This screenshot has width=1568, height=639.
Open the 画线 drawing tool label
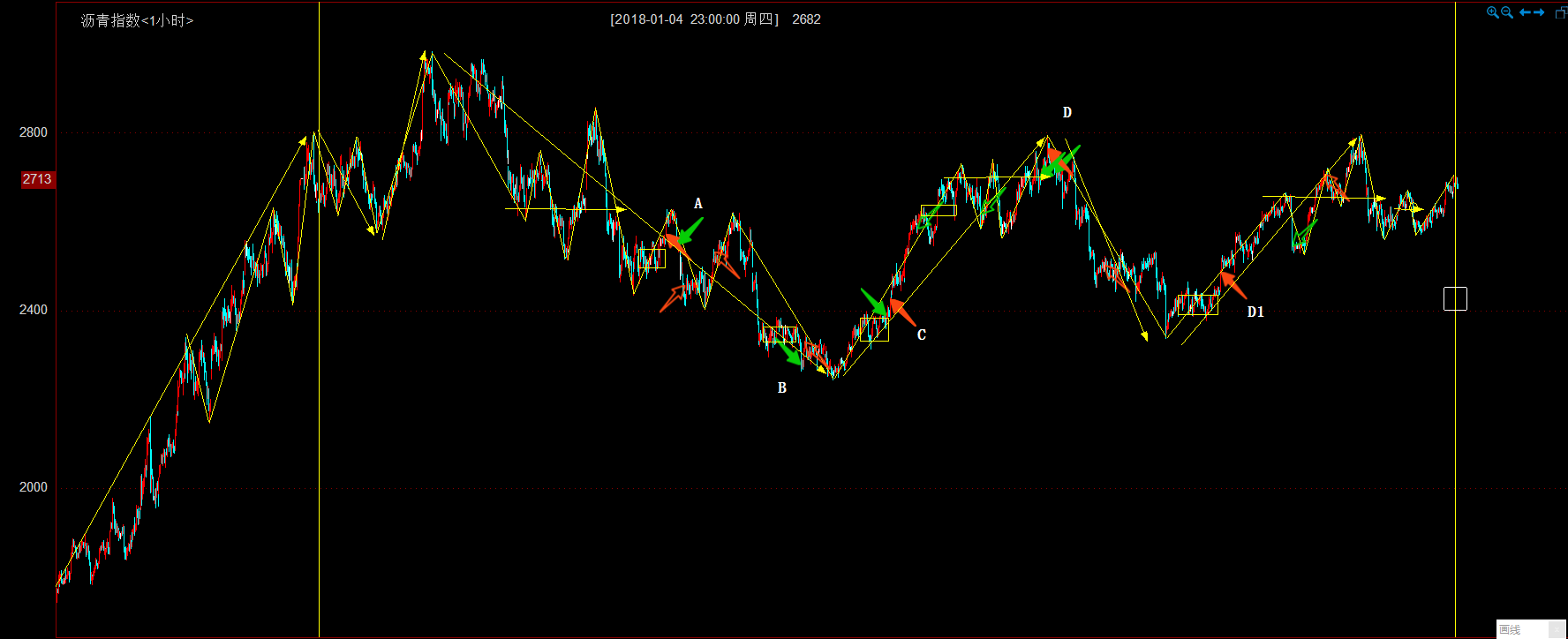point(1510,629)
